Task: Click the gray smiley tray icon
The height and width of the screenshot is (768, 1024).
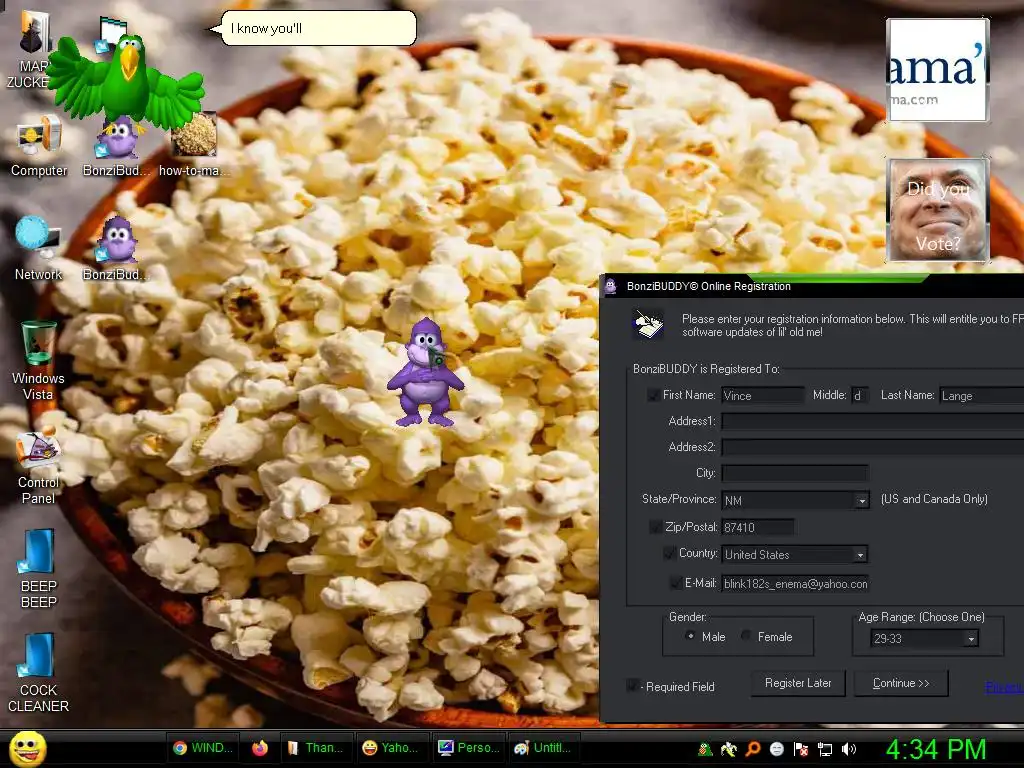Action: (776, 749)
